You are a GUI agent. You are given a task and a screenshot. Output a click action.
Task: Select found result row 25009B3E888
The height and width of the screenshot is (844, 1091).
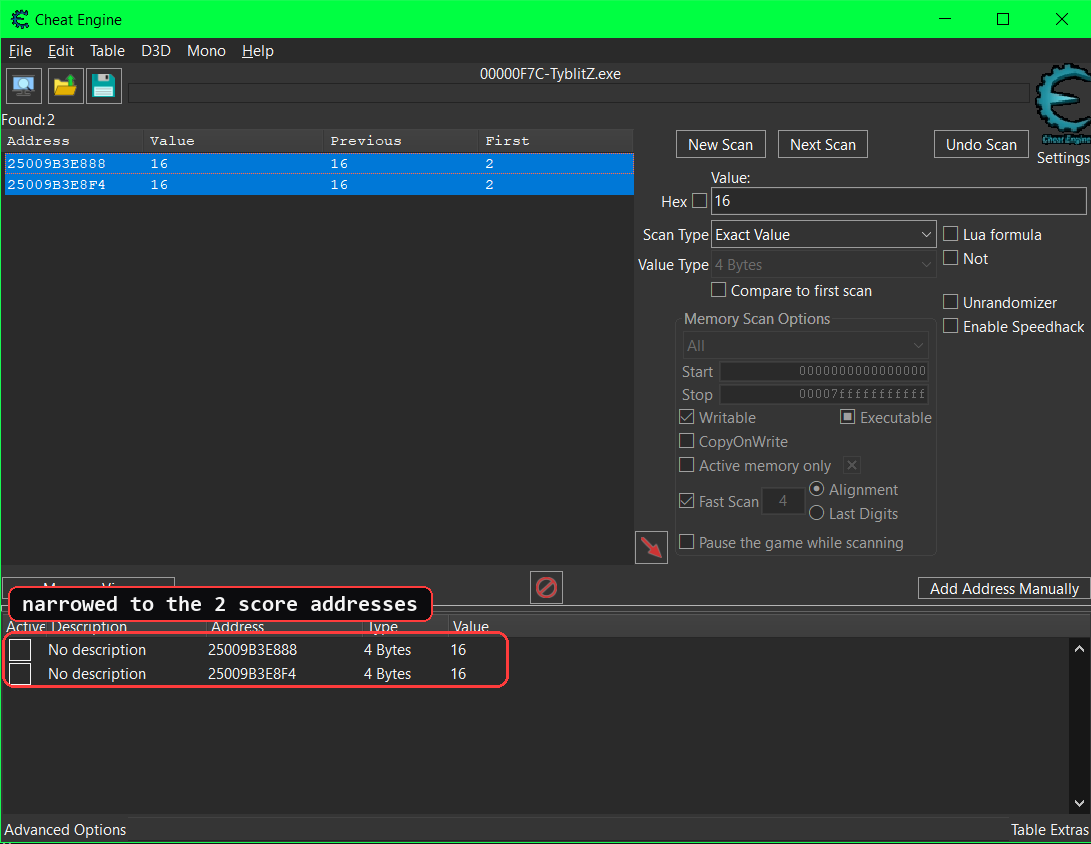319,164
